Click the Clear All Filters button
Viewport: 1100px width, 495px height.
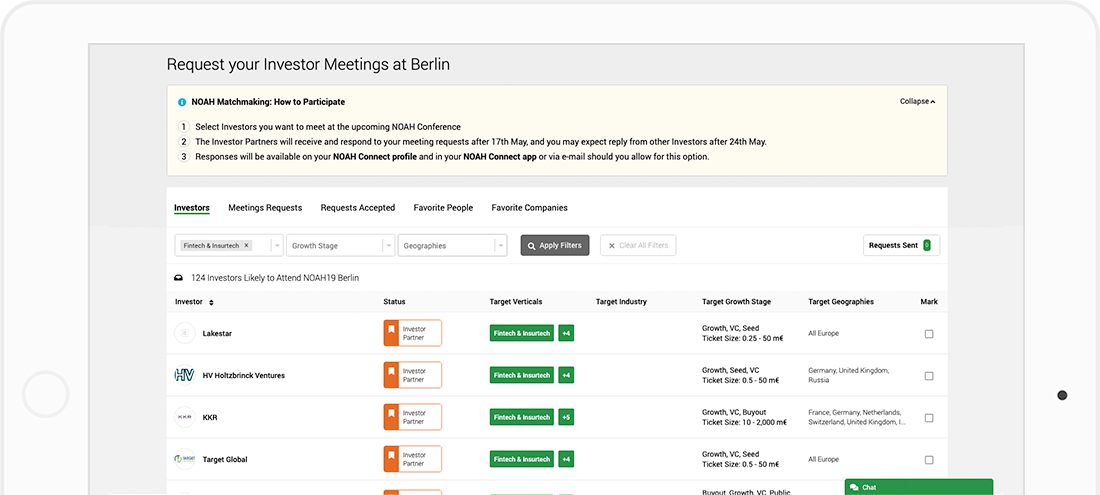638,245
